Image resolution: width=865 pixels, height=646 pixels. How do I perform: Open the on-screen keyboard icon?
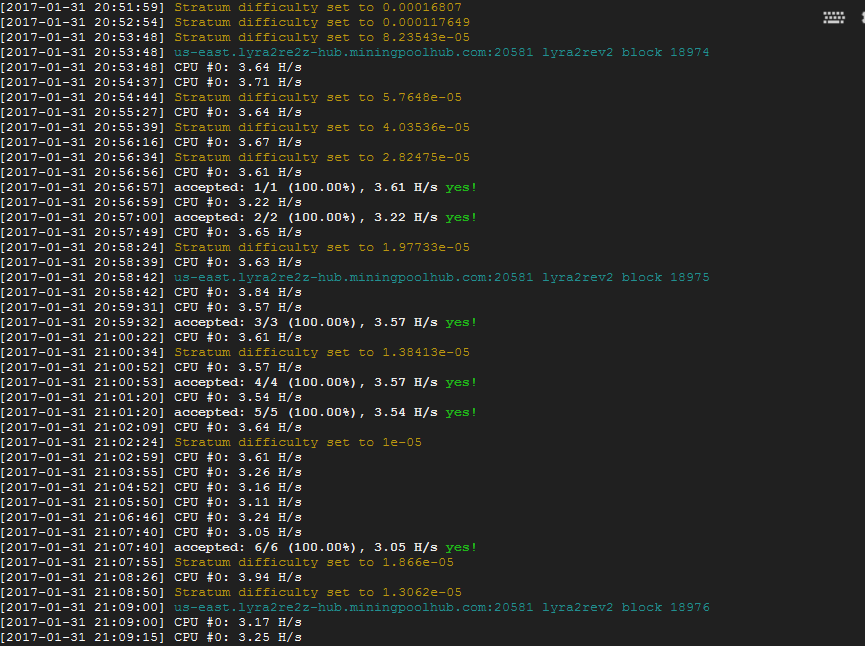834,18
